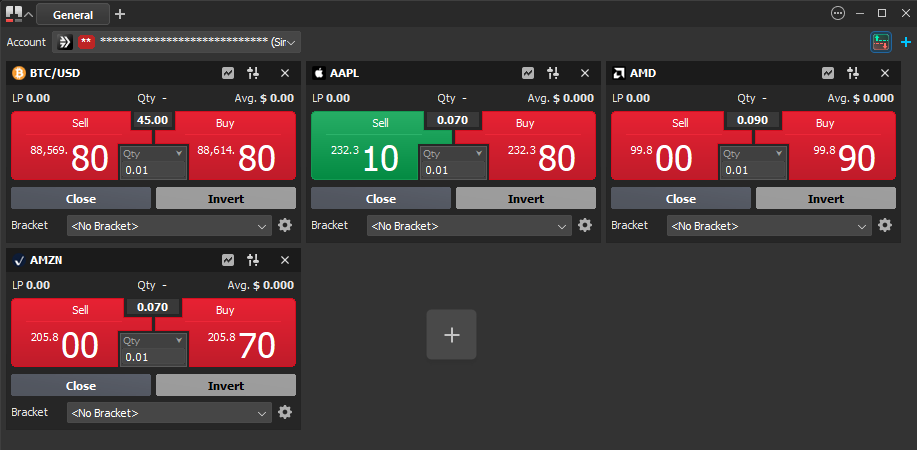The width and height of the screenshot is (917, 450).
Task: Open chart icon in BTC/USD panel
Action: [x=228, y=73]
